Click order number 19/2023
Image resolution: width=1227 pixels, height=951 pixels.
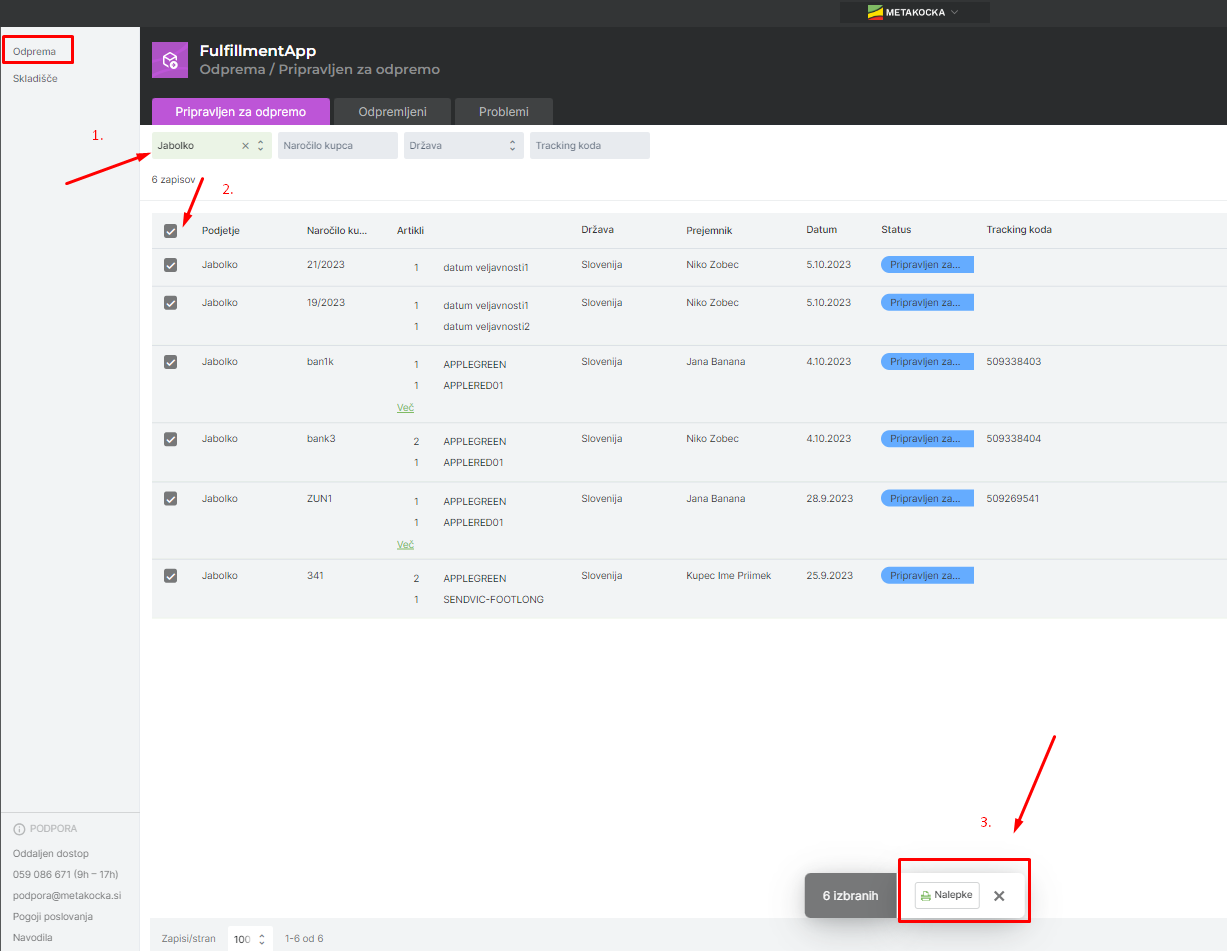(x=326, y=303)
